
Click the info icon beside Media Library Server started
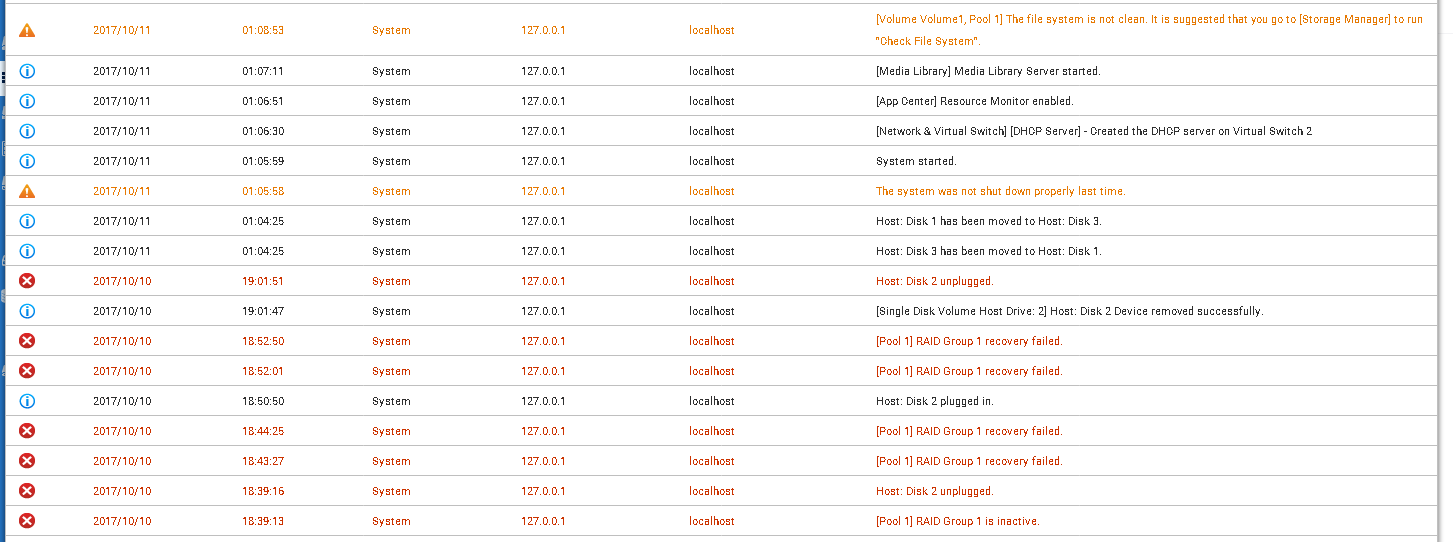click(27, 71)
